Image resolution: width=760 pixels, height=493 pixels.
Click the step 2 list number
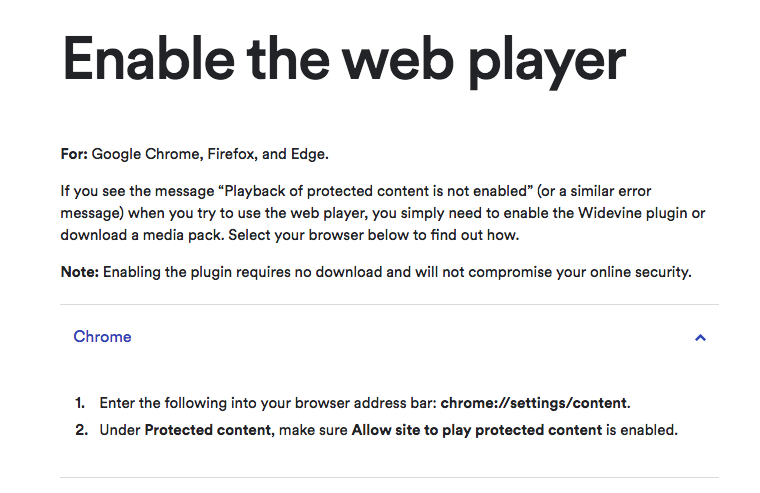point(81,430)
